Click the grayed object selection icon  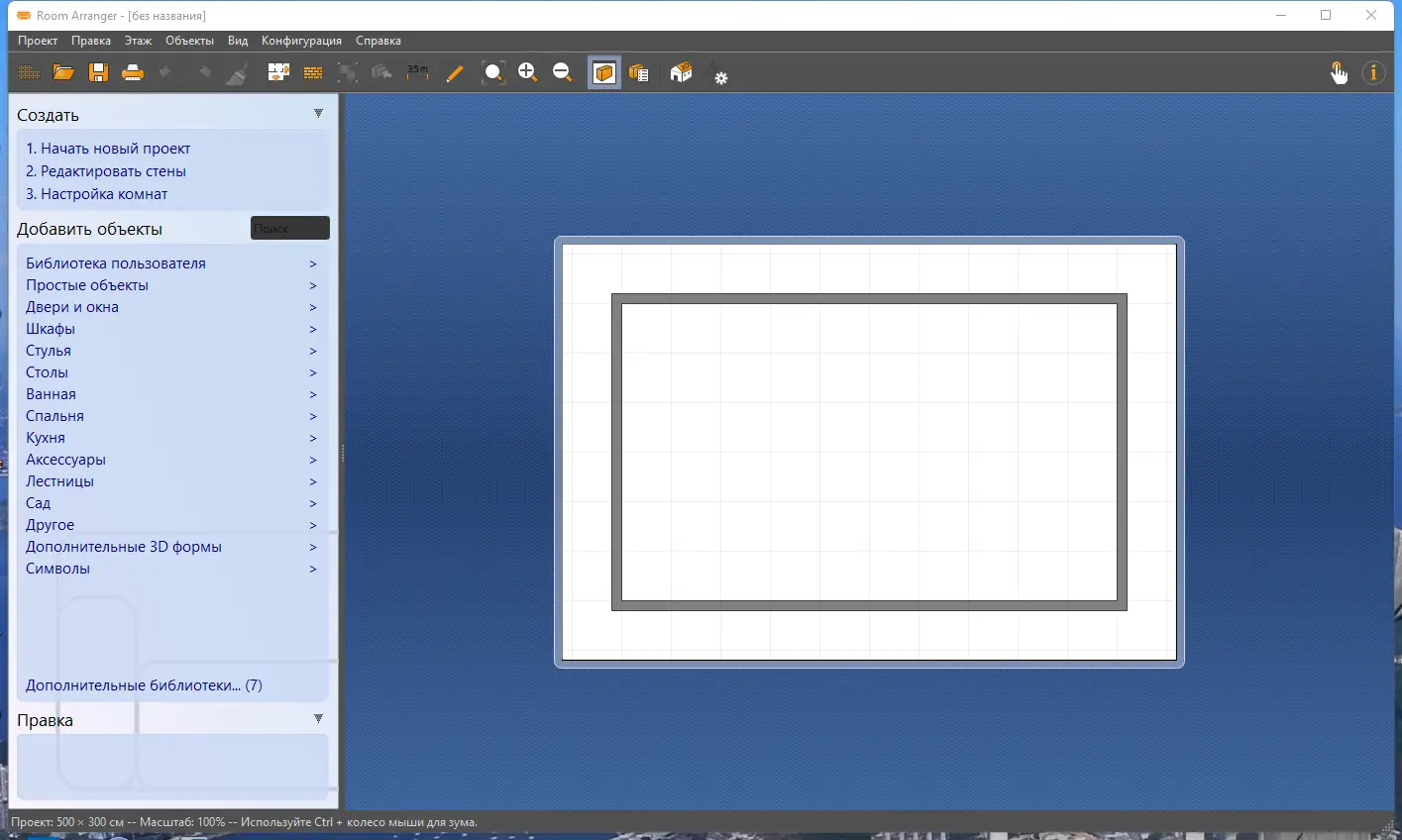382,73
